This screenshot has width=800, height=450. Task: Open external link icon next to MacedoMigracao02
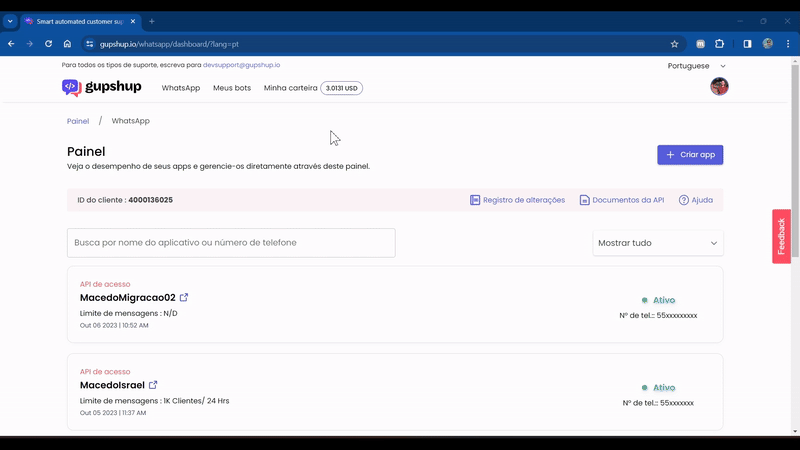point(184,297)
